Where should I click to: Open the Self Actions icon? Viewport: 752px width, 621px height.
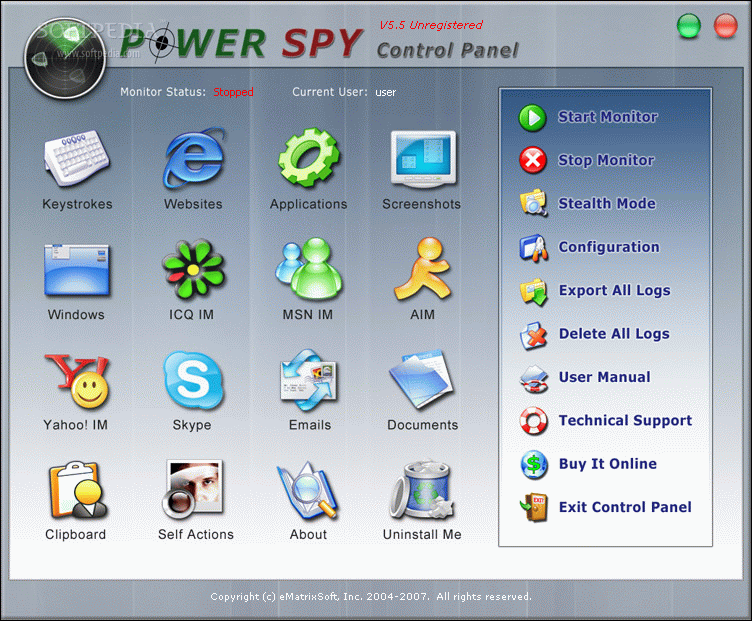pyautogui.click(x=193, y=489)
